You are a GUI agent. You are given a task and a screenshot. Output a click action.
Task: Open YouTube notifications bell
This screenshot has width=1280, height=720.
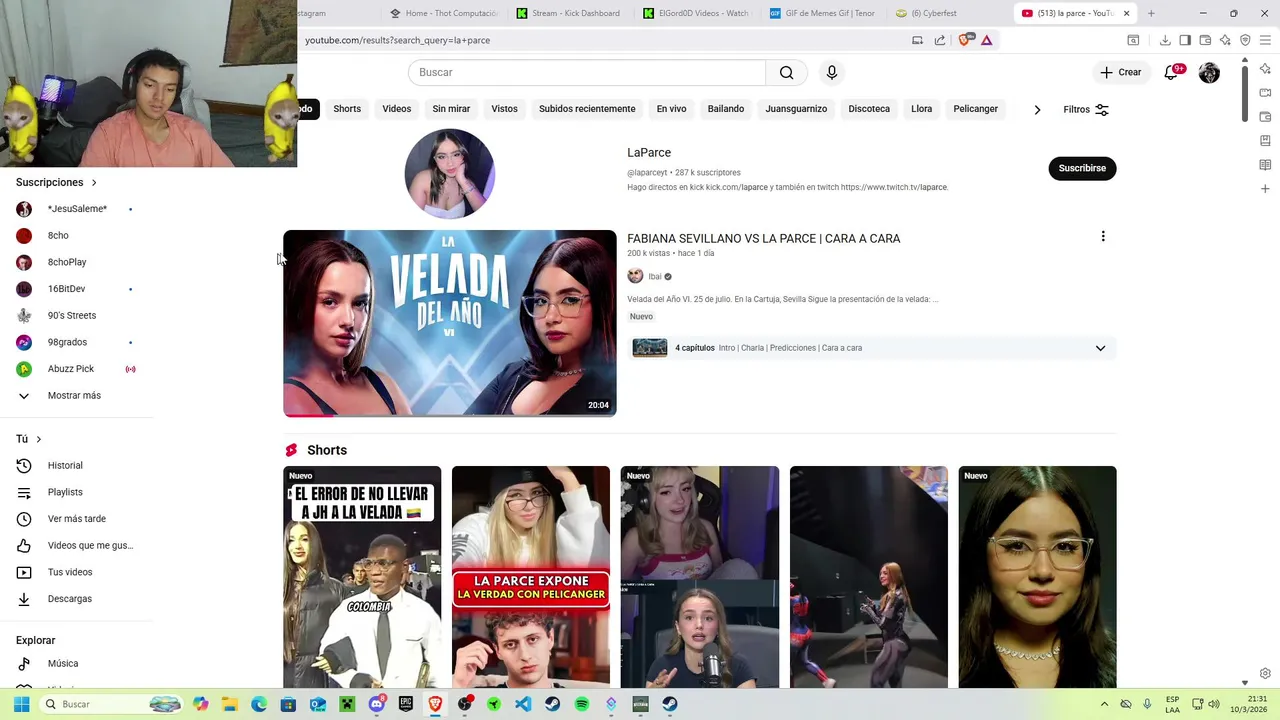coord(1172,72)
